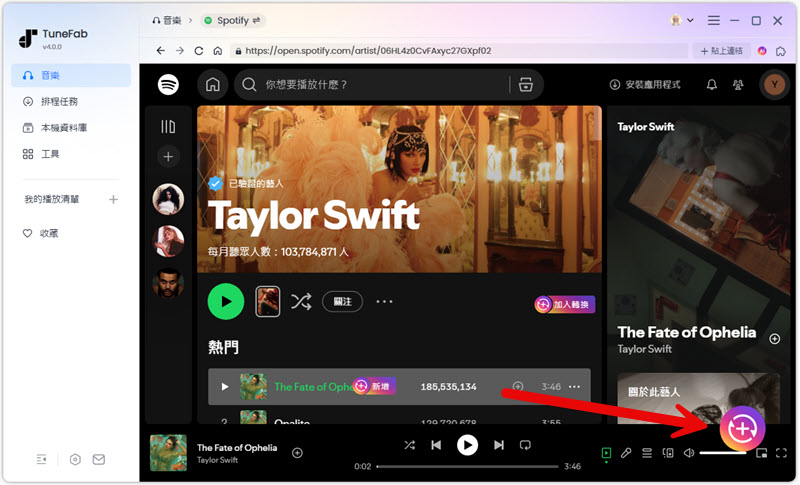
Task: Switch service via the Spotify selector
Action: [232, 20]
